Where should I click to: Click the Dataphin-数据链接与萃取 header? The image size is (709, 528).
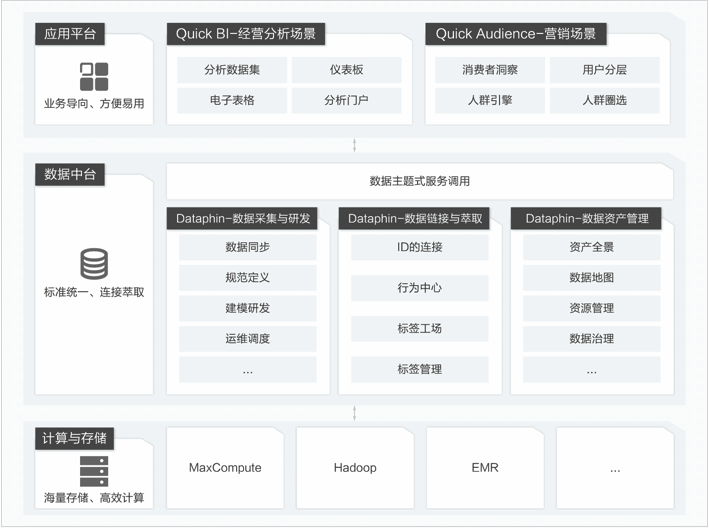click(415, 219)
